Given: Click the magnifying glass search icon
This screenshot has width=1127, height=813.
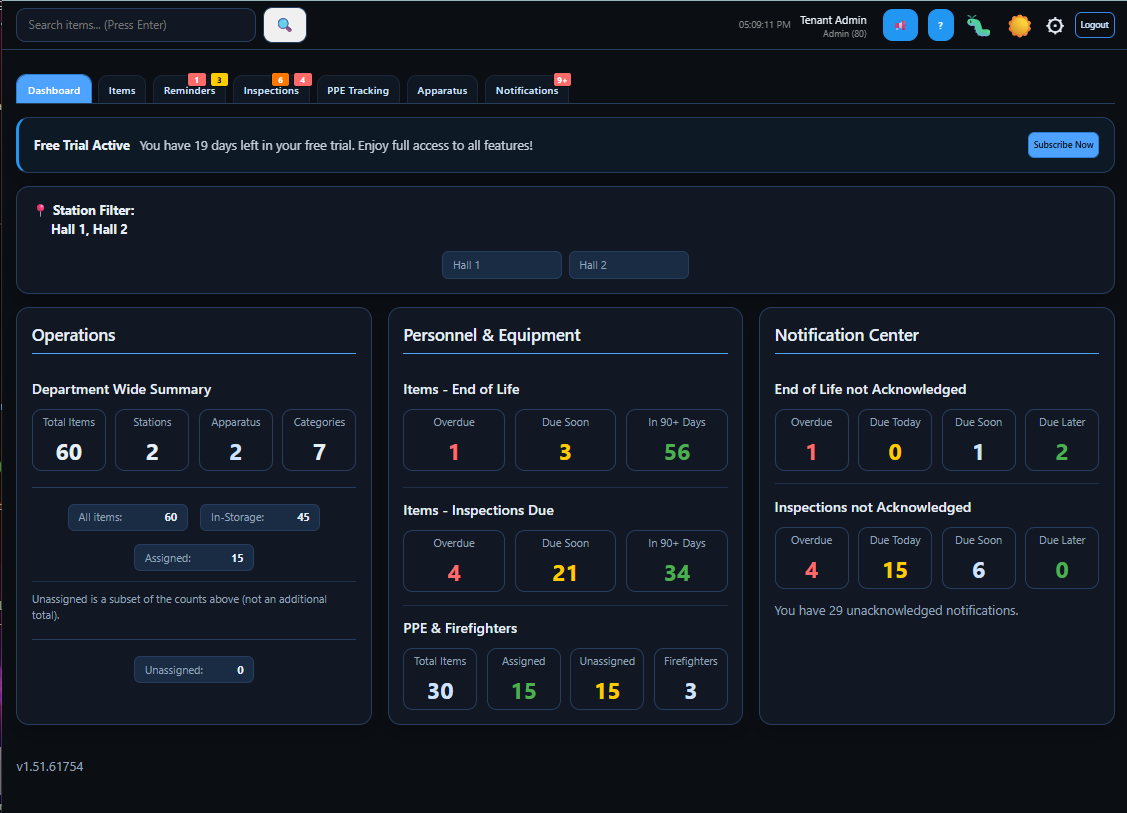Looking at the screenshot, I should point(284,24).
